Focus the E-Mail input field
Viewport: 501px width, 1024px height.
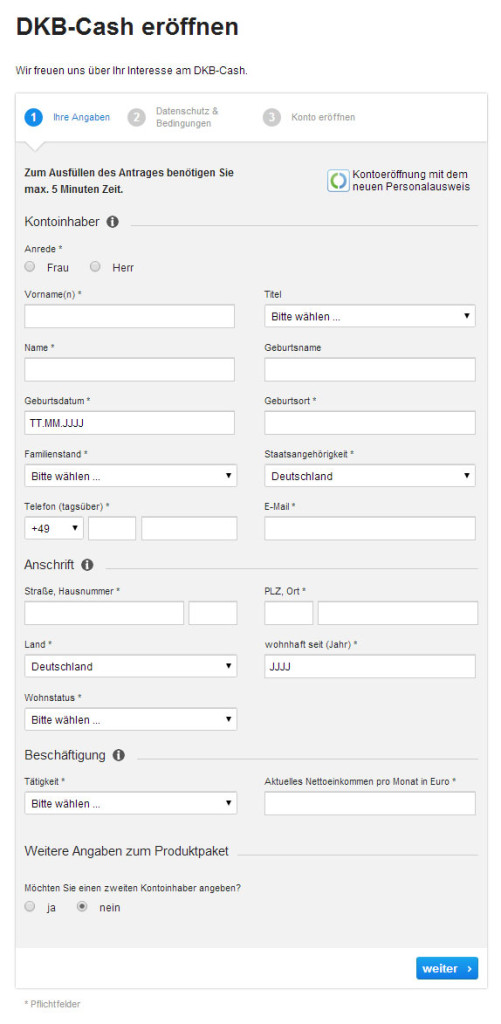click(370, 528)
